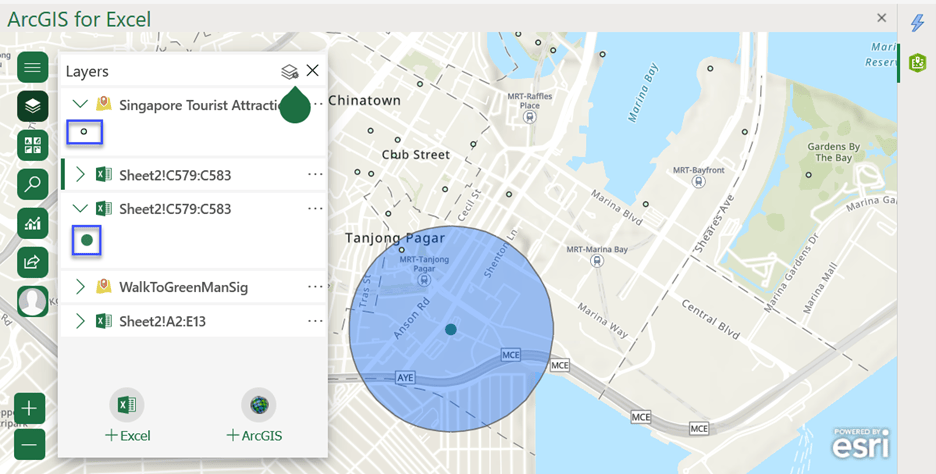
Task: Click the Share map tool
Action: click(32, 262)
